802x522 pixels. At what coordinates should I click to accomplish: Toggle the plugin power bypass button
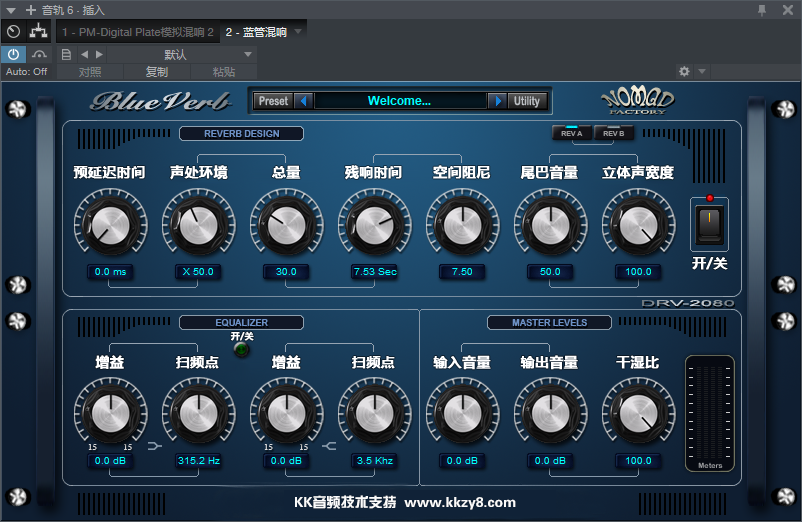13,54
